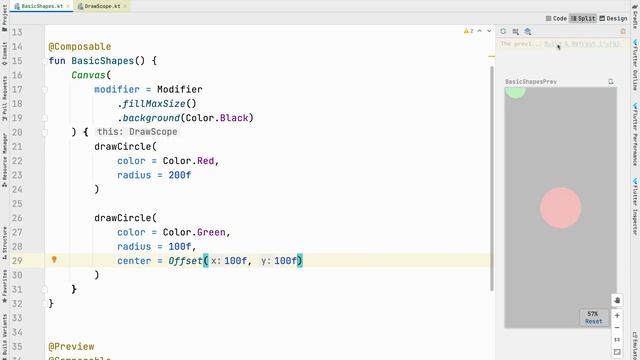Click the yellow warning stripe mark in scrollbar
Image resolution: width=640 pixels, height=360 pixels.
coord(492,56)
